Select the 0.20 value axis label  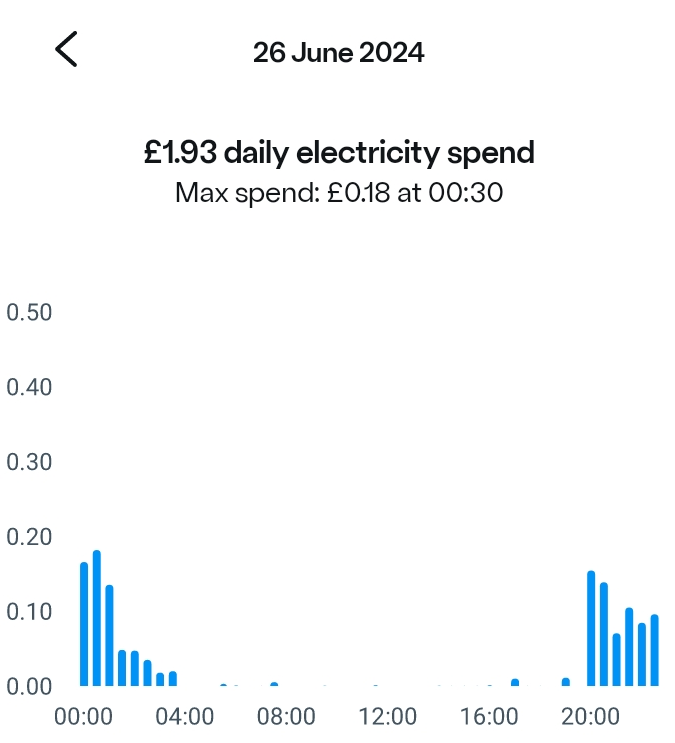[29, 537]
